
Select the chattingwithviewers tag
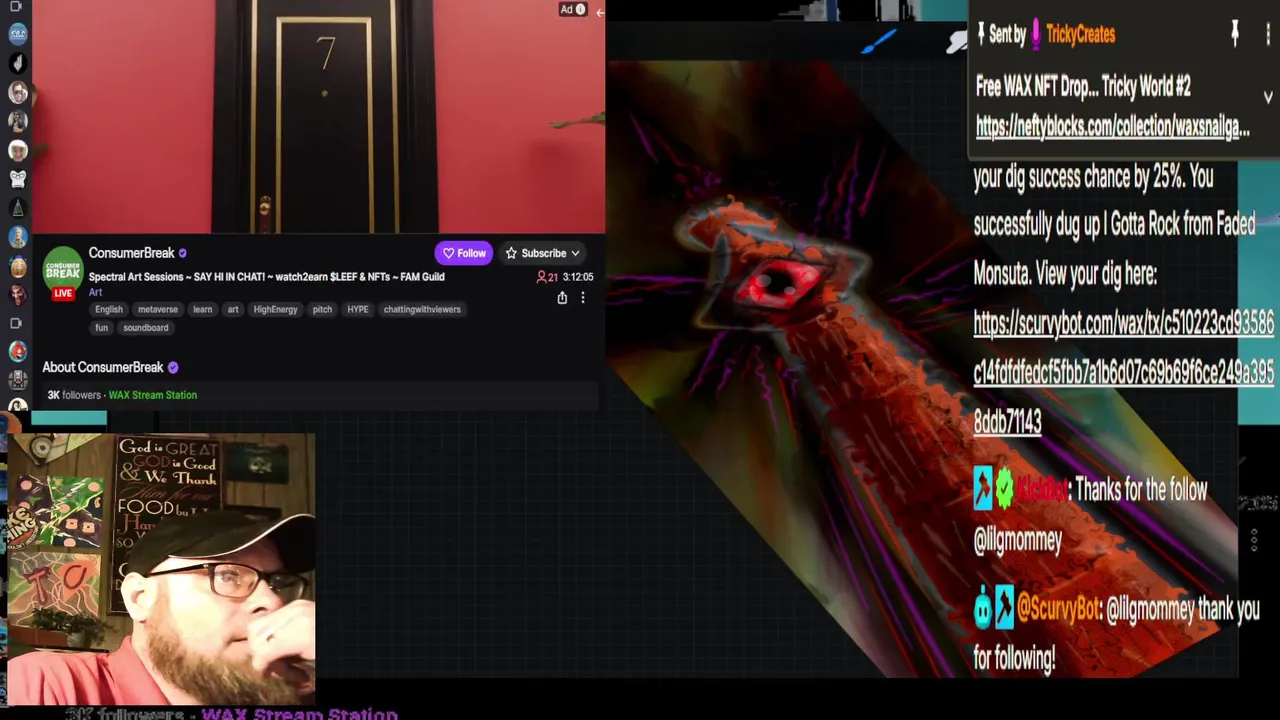click(x=422, y=309)
